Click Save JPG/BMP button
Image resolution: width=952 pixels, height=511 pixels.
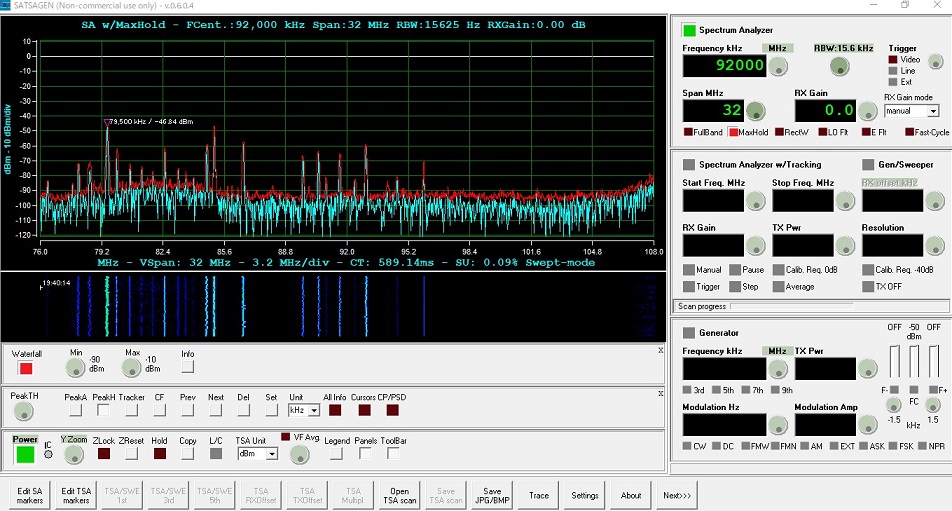[x=492, y=495]
